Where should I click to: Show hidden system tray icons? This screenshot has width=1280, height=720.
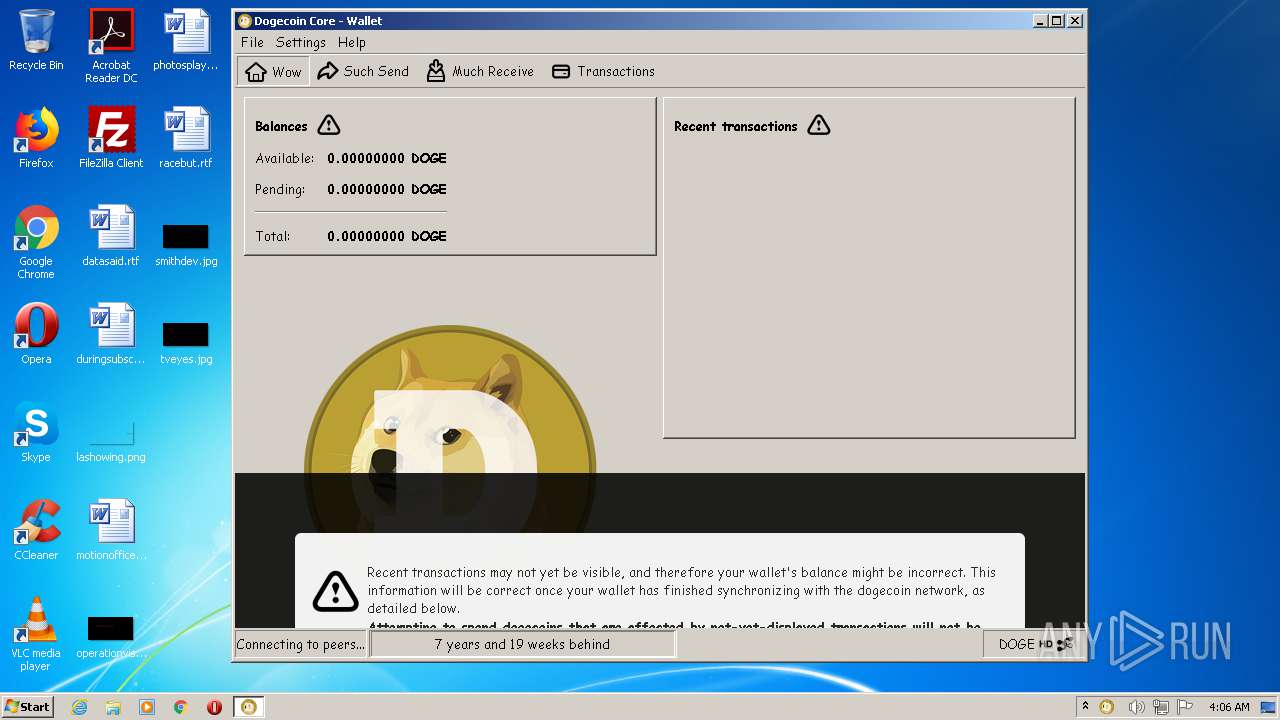1085,707
